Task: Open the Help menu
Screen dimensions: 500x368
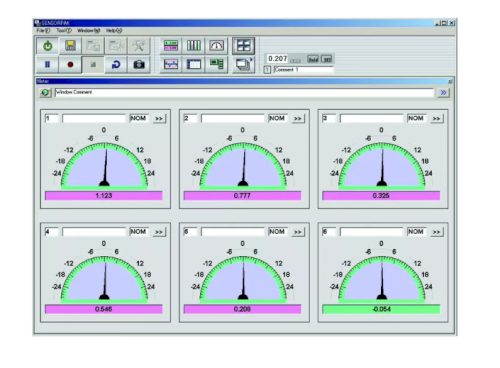Action: (114, 31)
